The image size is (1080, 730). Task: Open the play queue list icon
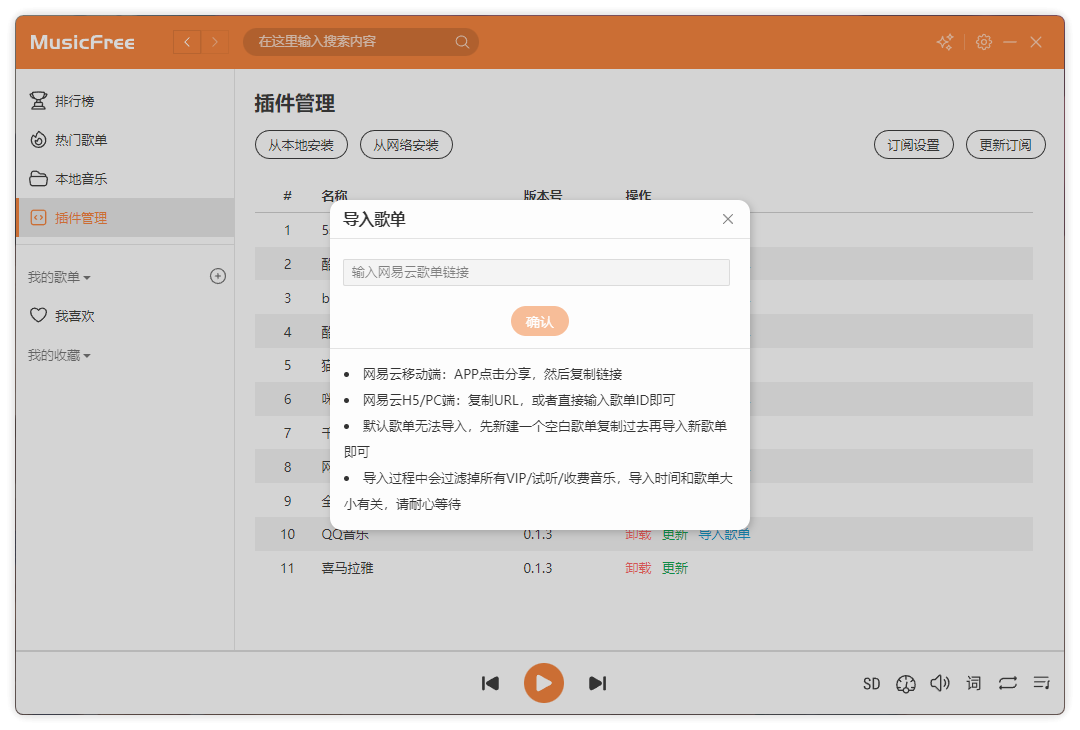[1041, 683]
